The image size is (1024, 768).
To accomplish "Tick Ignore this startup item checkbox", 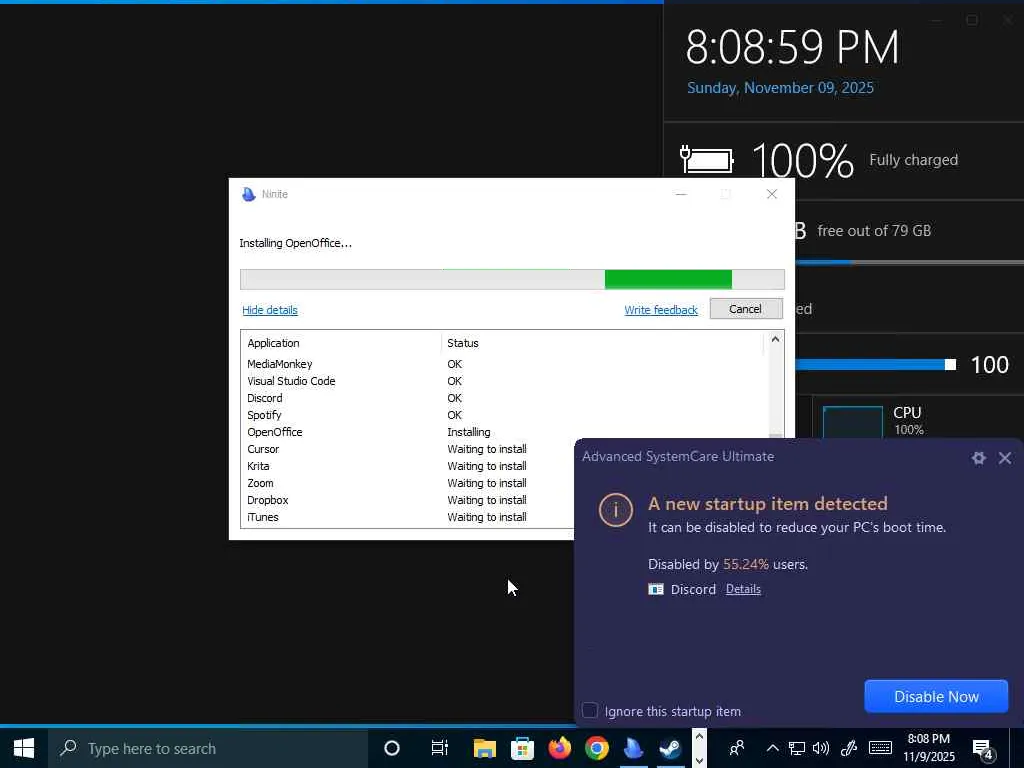I will (x=590, y=711).
